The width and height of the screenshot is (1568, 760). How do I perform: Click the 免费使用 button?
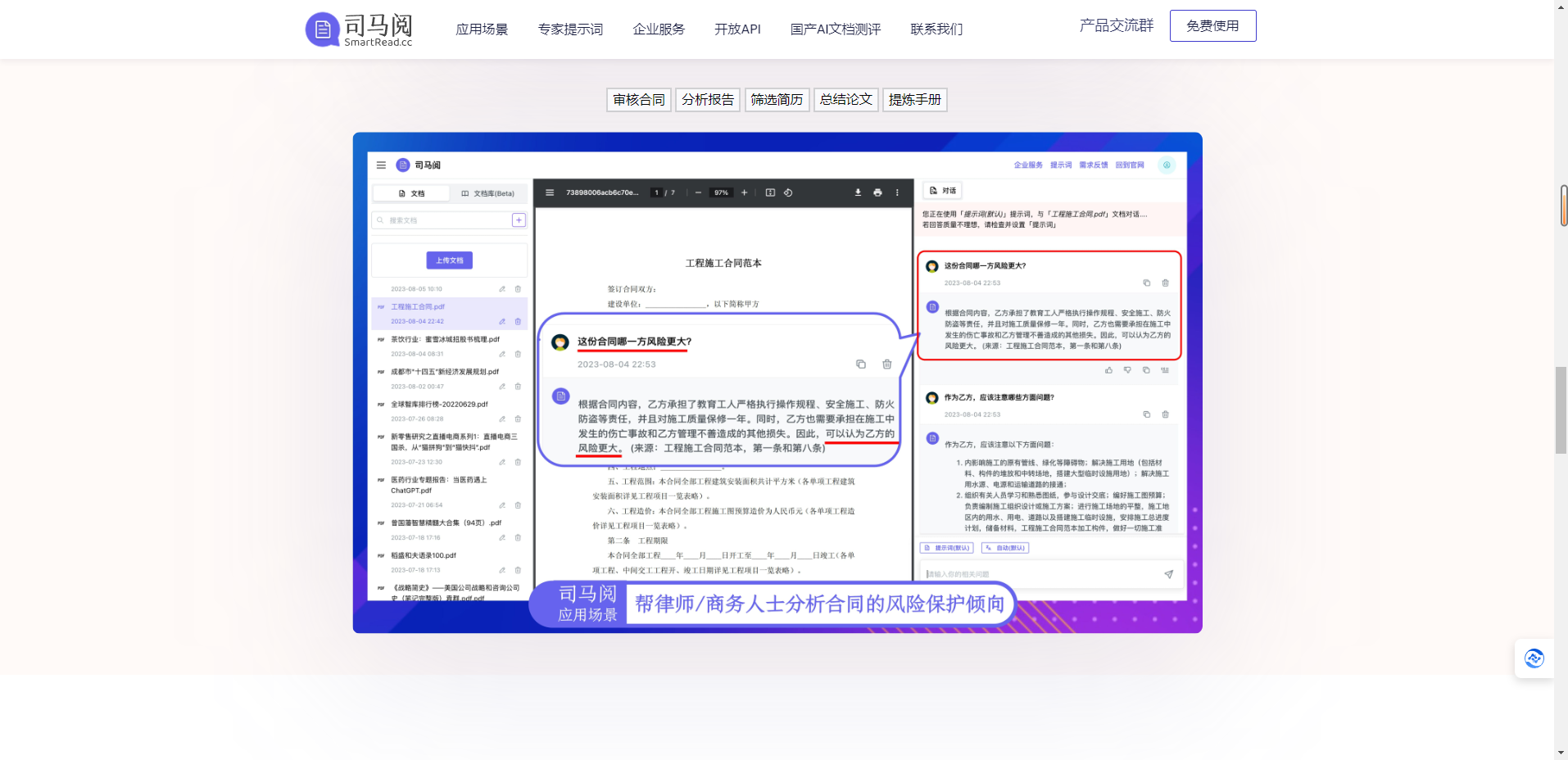tap(1212, 25)
